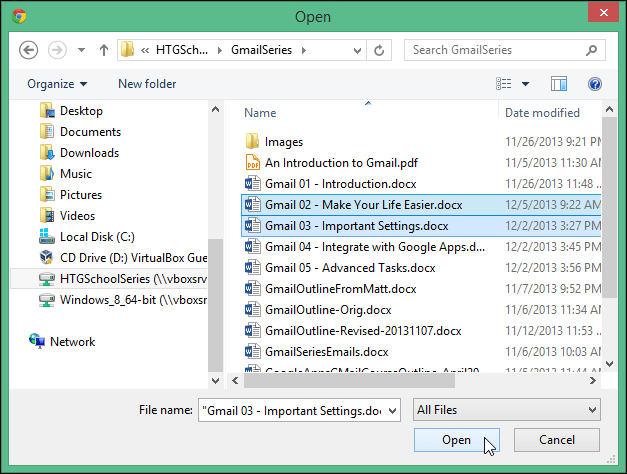627x474 pixels.
Task: Select HTGSchoolSeries network drive
Action: pyautogui.click(x=109, y=279)
